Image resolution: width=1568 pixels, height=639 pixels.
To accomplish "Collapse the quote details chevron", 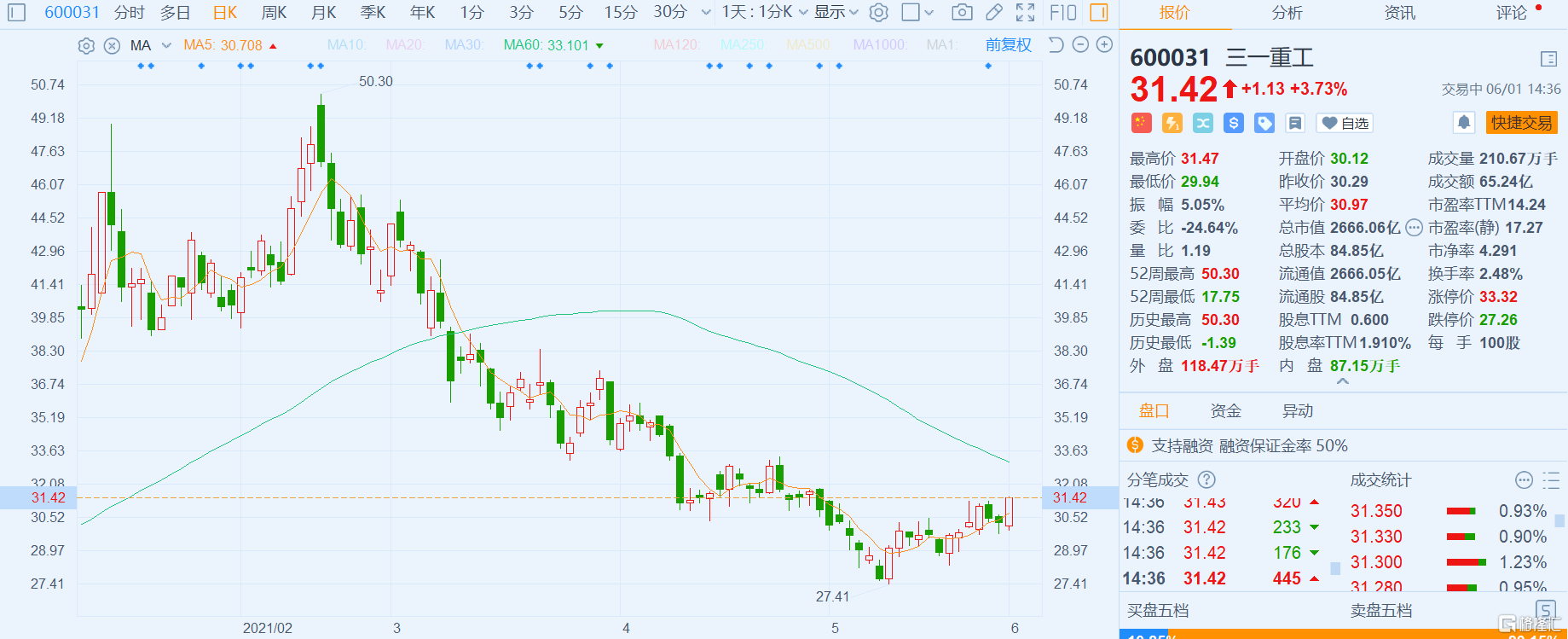I will [x=1343, y=382].
